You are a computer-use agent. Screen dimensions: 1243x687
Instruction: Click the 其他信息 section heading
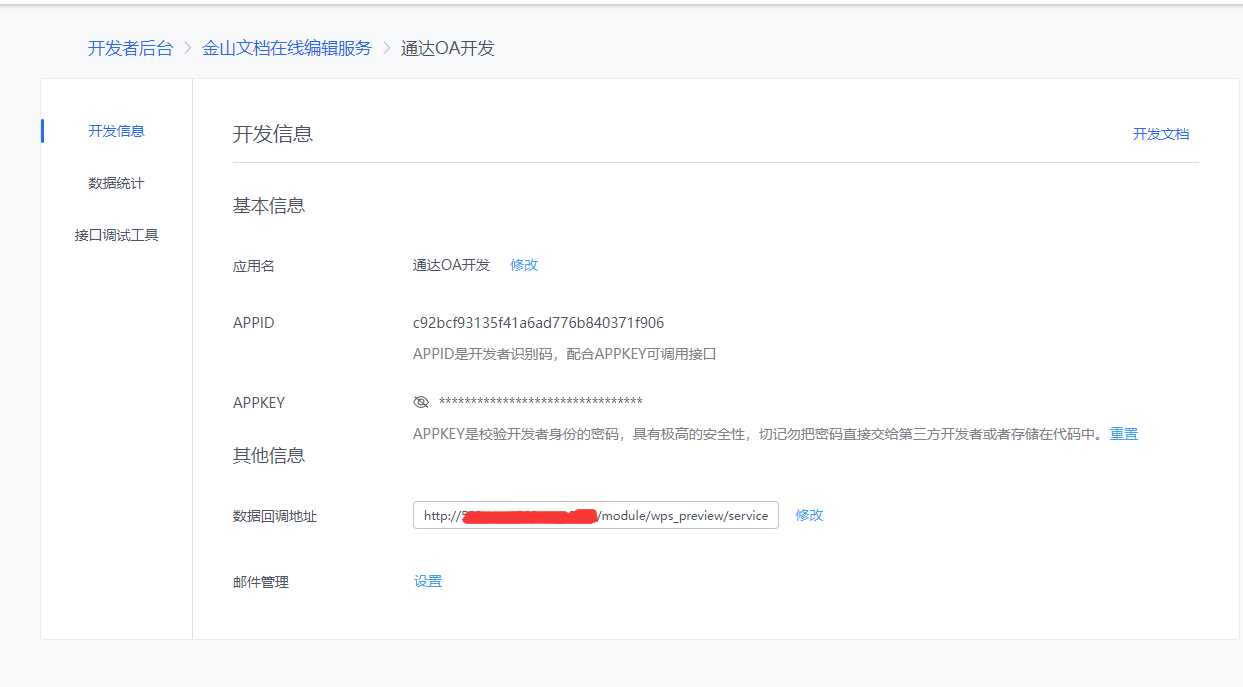(x=269, y=455)
